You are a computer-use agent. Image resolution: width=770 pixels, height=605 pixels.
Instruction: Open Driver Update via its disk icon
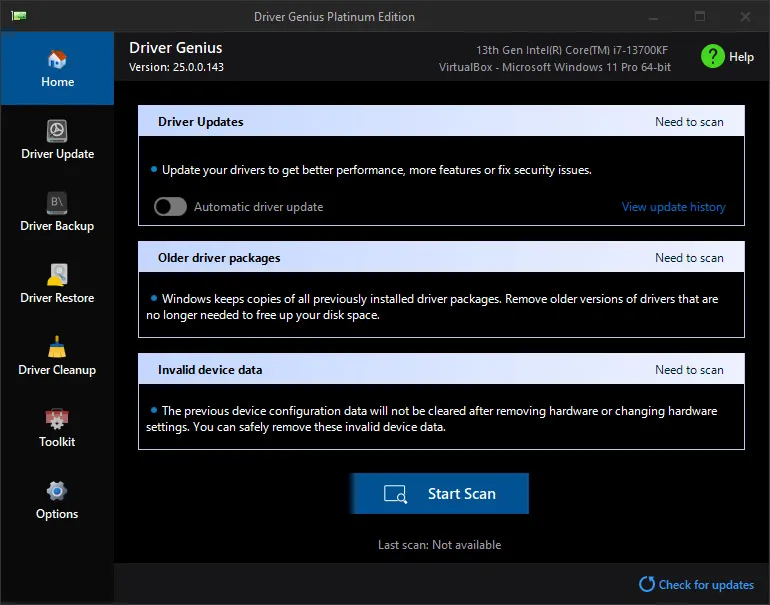[57, 131]
